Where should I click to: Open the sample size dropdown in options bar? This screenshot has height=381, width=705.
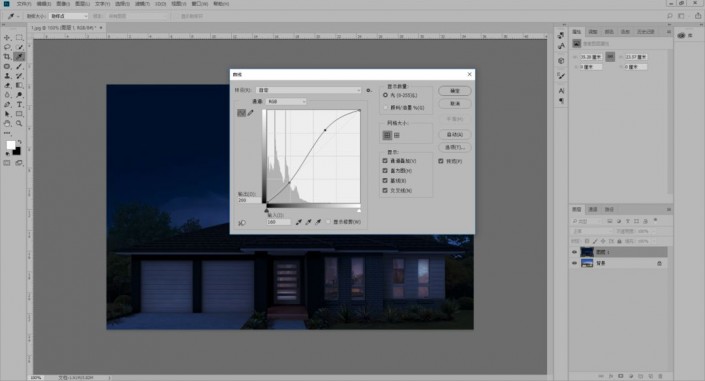click(68, 16)
